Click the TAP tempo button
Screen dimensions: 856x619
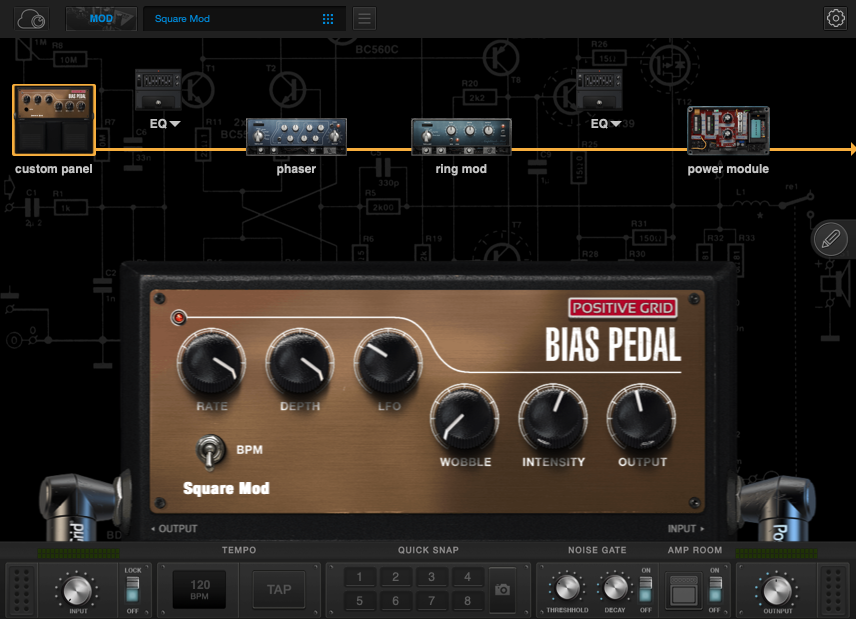point(279,590)
